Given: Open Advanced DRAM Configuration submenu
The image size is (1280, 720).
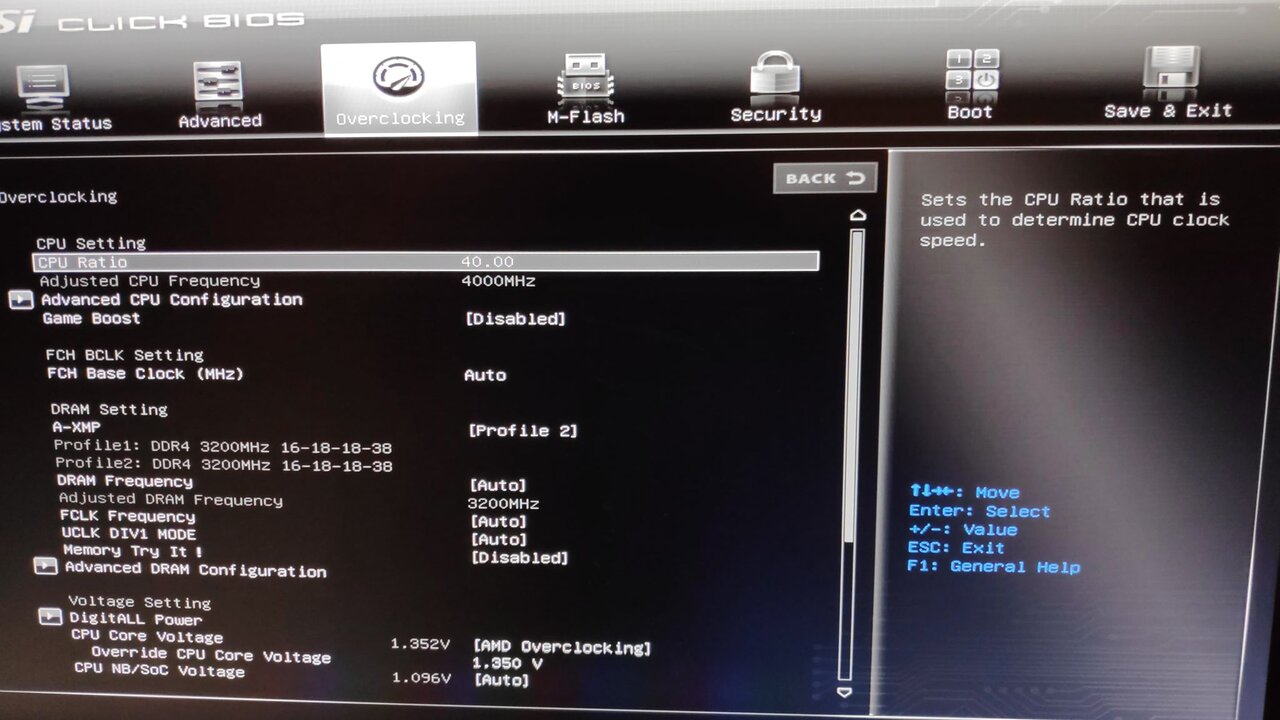Looking at the screenshot, I should [x=196, y=570].
